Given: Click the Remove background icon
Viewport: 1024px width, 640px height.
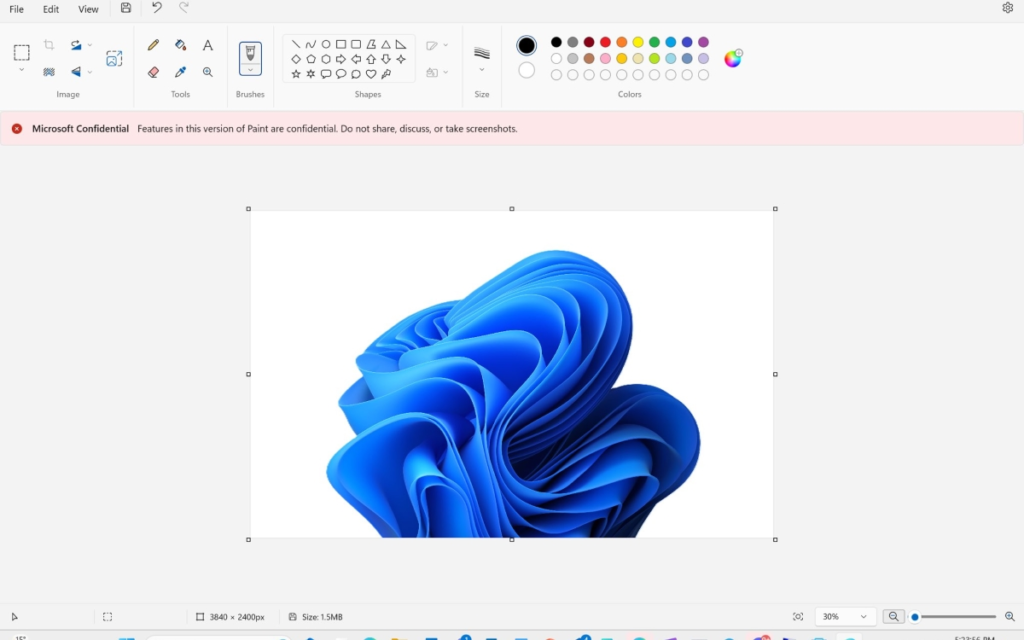Looking at the screenshot, I should [x=49, y=72].
